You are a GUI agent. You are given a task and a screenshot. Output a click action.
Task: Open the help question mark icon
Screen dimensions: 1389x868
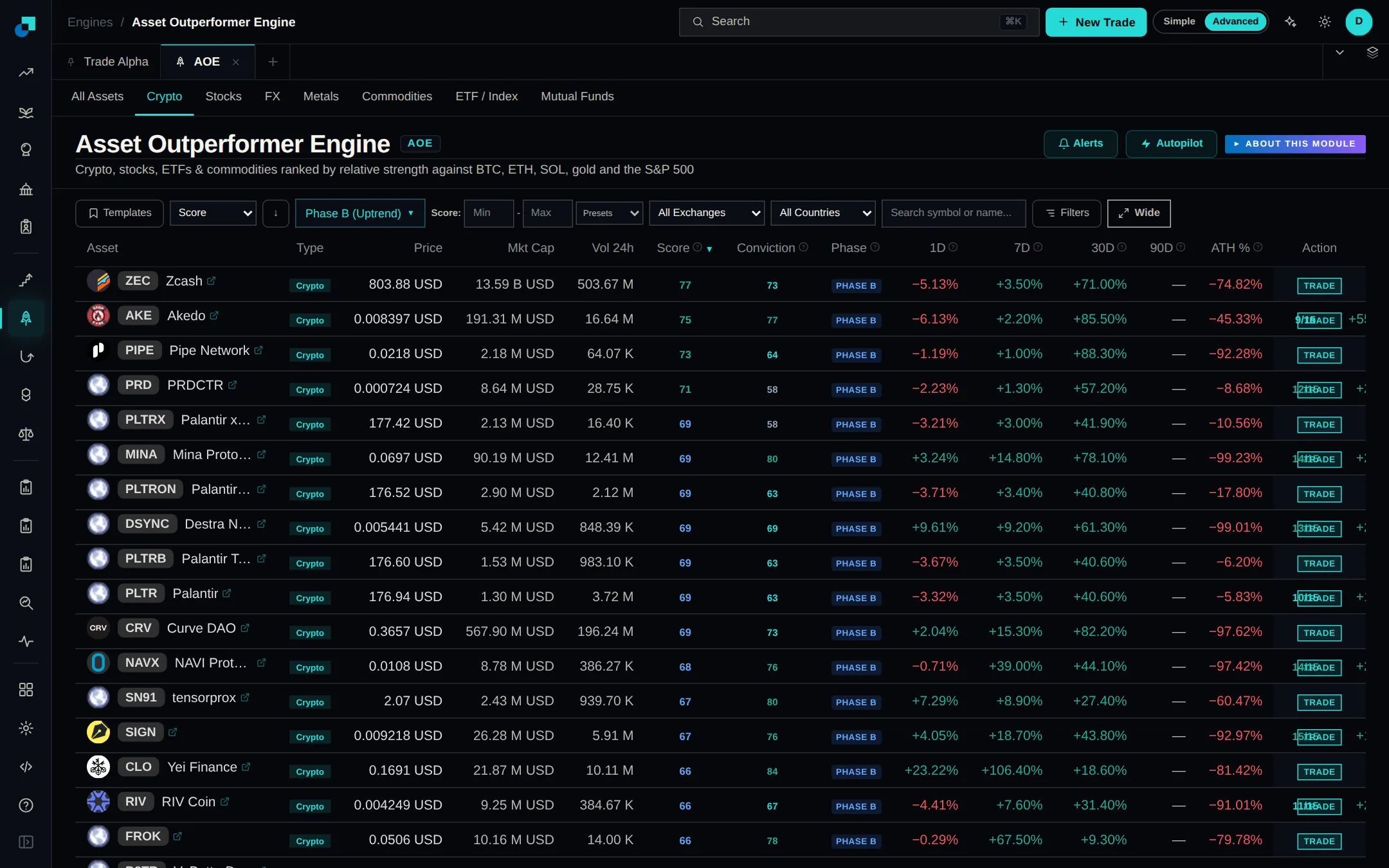point(26,805)
